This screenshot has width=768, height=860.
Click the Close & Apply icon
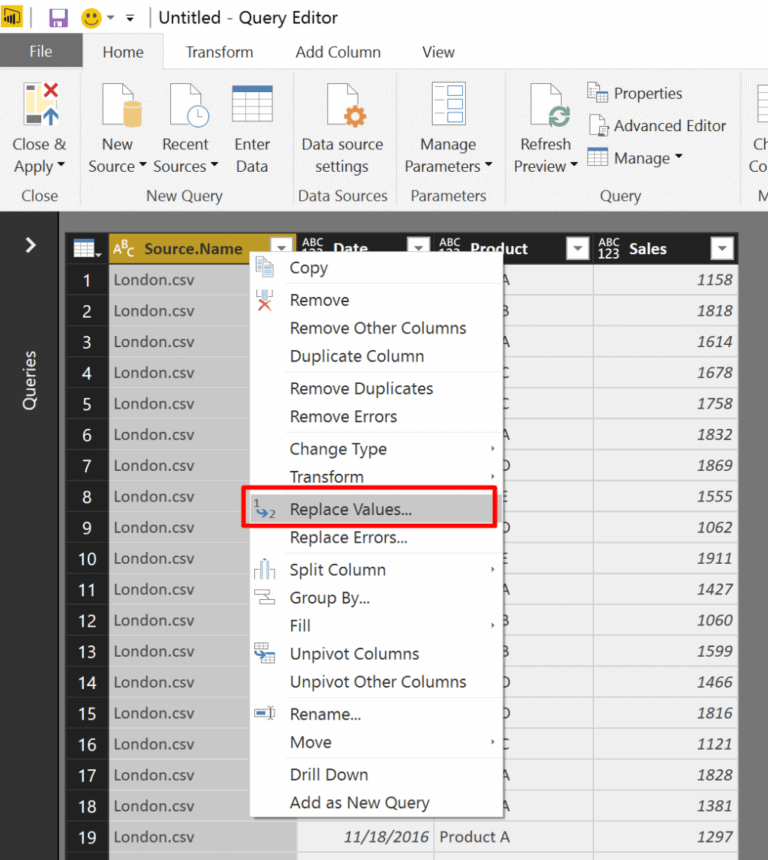(x=40, y=105)
